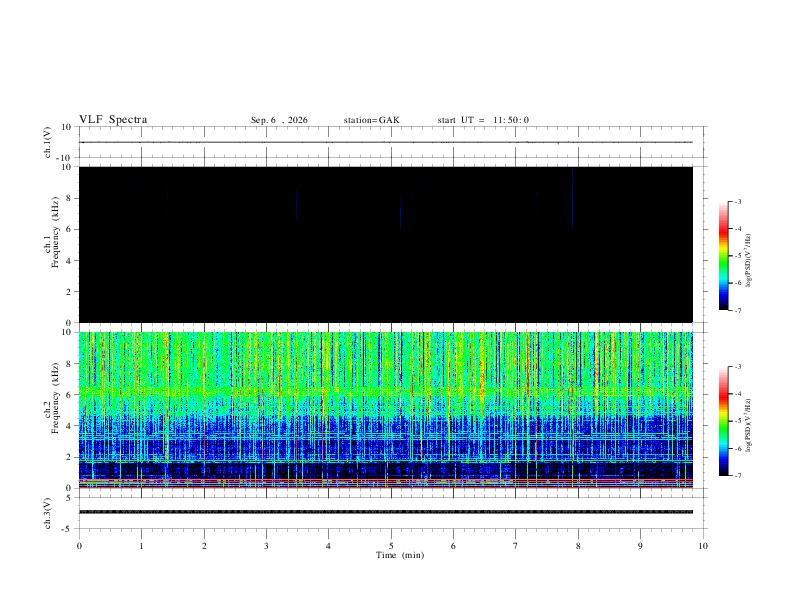Click the red line at the bottom of ch.2
This screenshot has height=612, width=792.
point(386,487)
